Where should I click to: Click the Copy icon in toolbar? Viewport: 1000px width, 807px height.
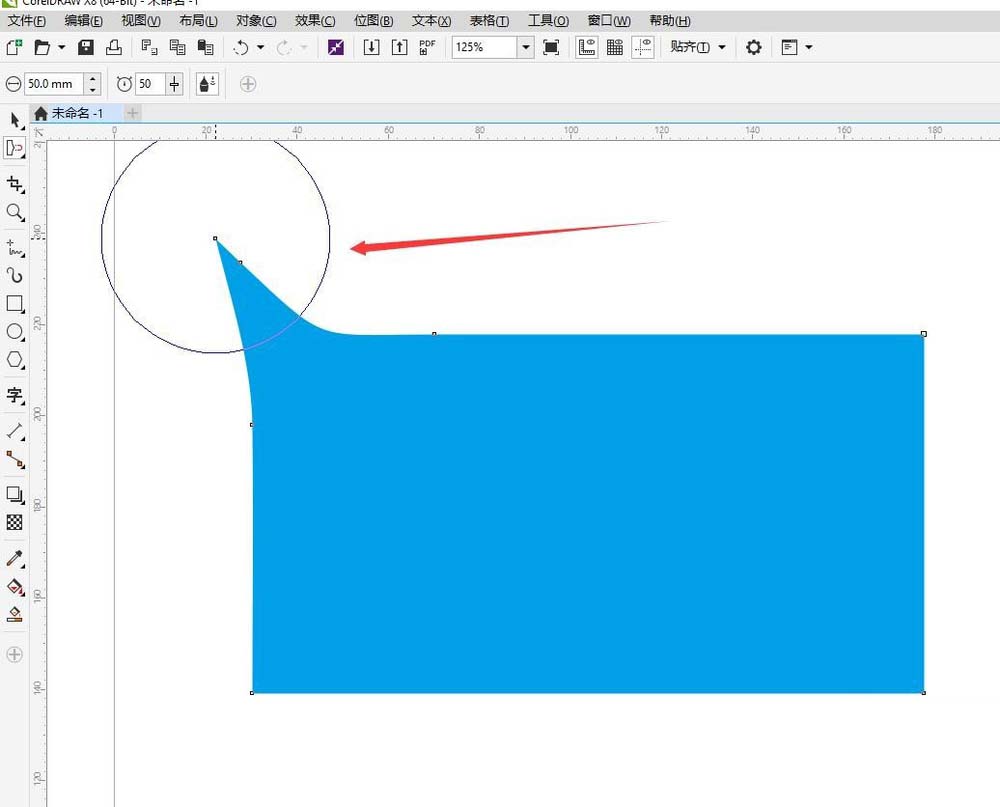pyautogui.click(x=177, y=47)
